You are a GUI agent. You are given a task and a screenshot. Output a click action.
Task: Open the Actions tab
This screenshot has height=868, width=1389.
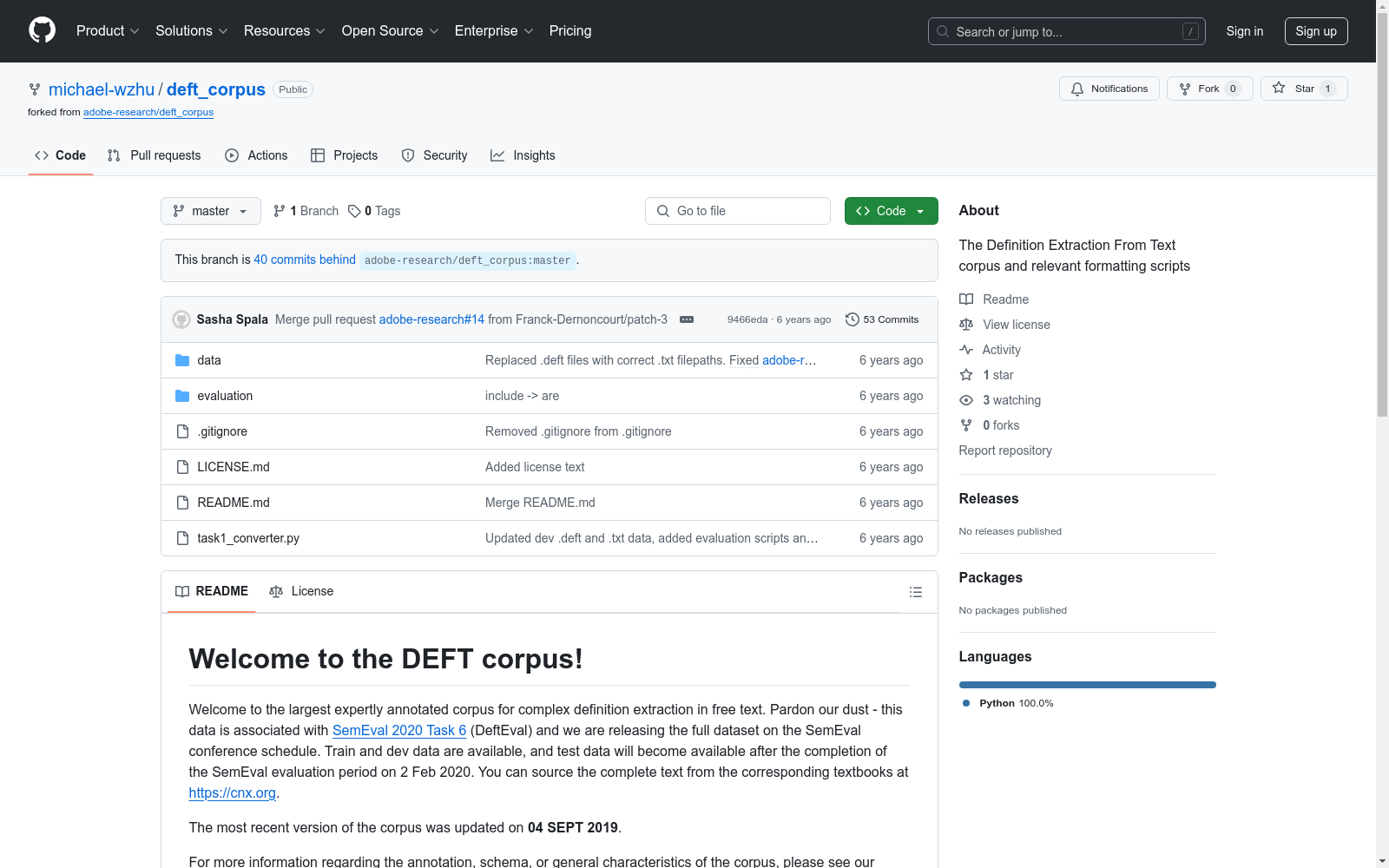point(256,155)
